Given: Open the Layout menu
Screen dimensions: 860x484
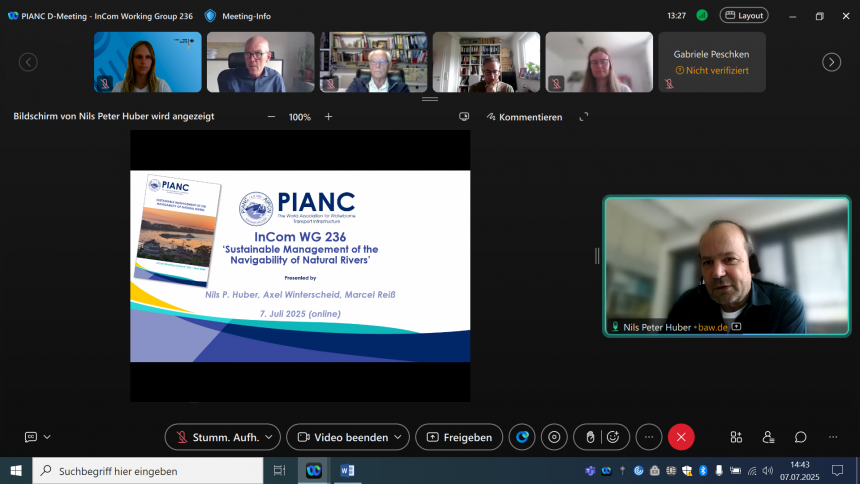Looking at the screenshot, I should [744, 15].
